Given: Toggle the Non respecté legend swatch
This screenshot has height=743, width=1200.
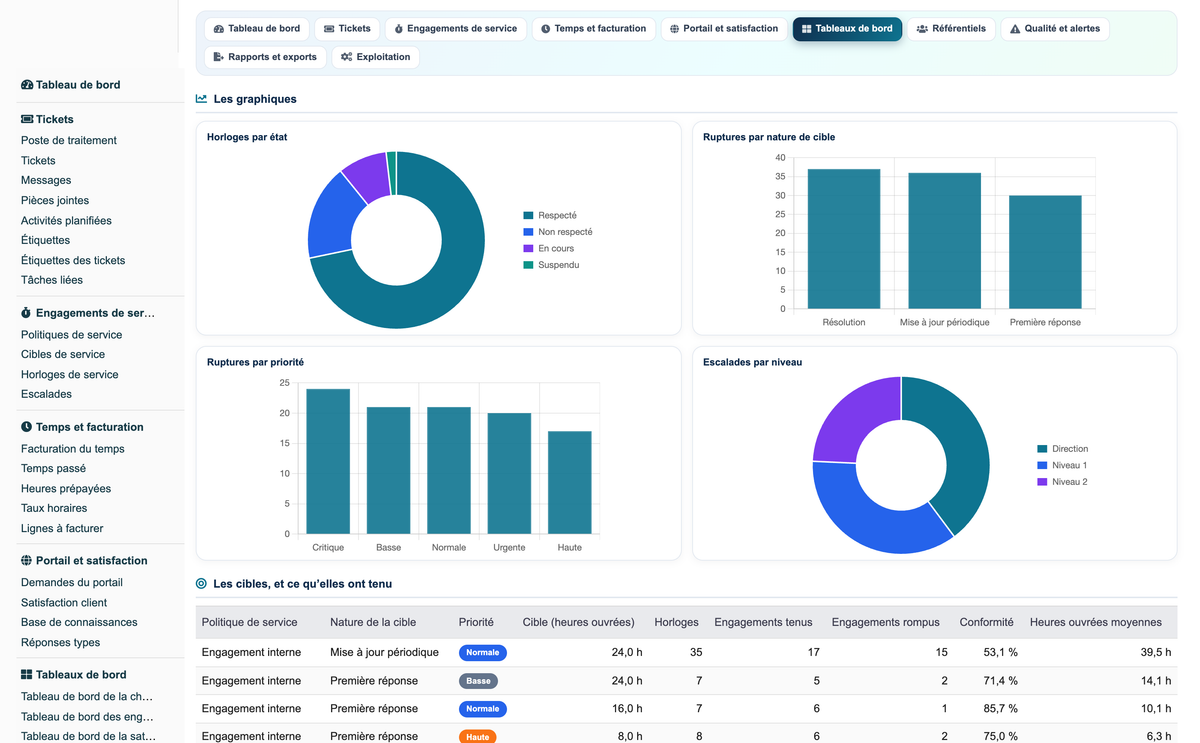Looking at the screenshot, I should click(528, 232).
